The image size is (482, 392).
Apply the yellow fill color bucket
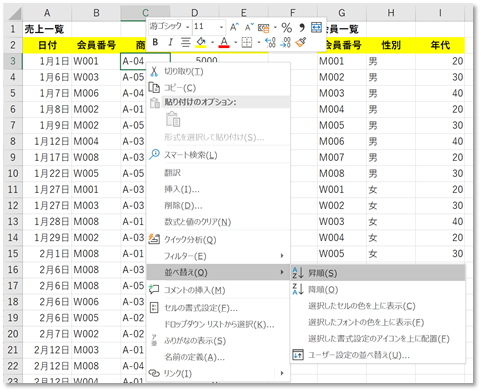pyautogui.click(x=201, y=42)
